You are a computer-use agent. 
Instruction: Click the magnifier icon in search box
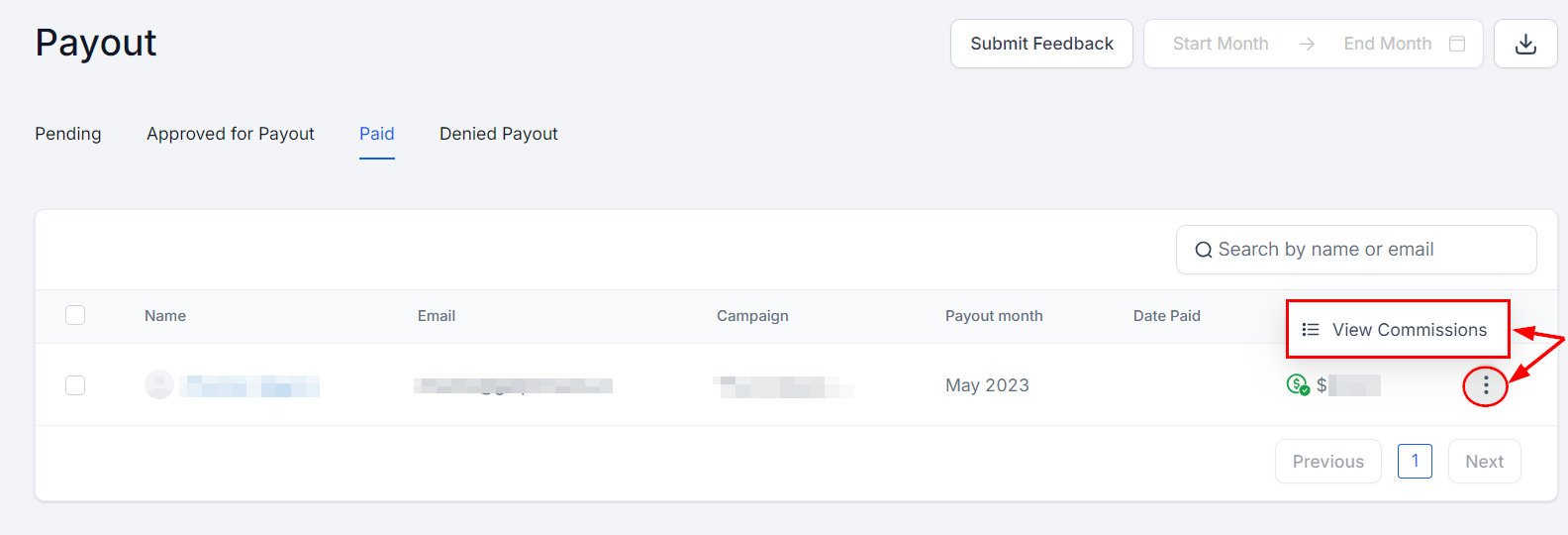pos(1203,250)
